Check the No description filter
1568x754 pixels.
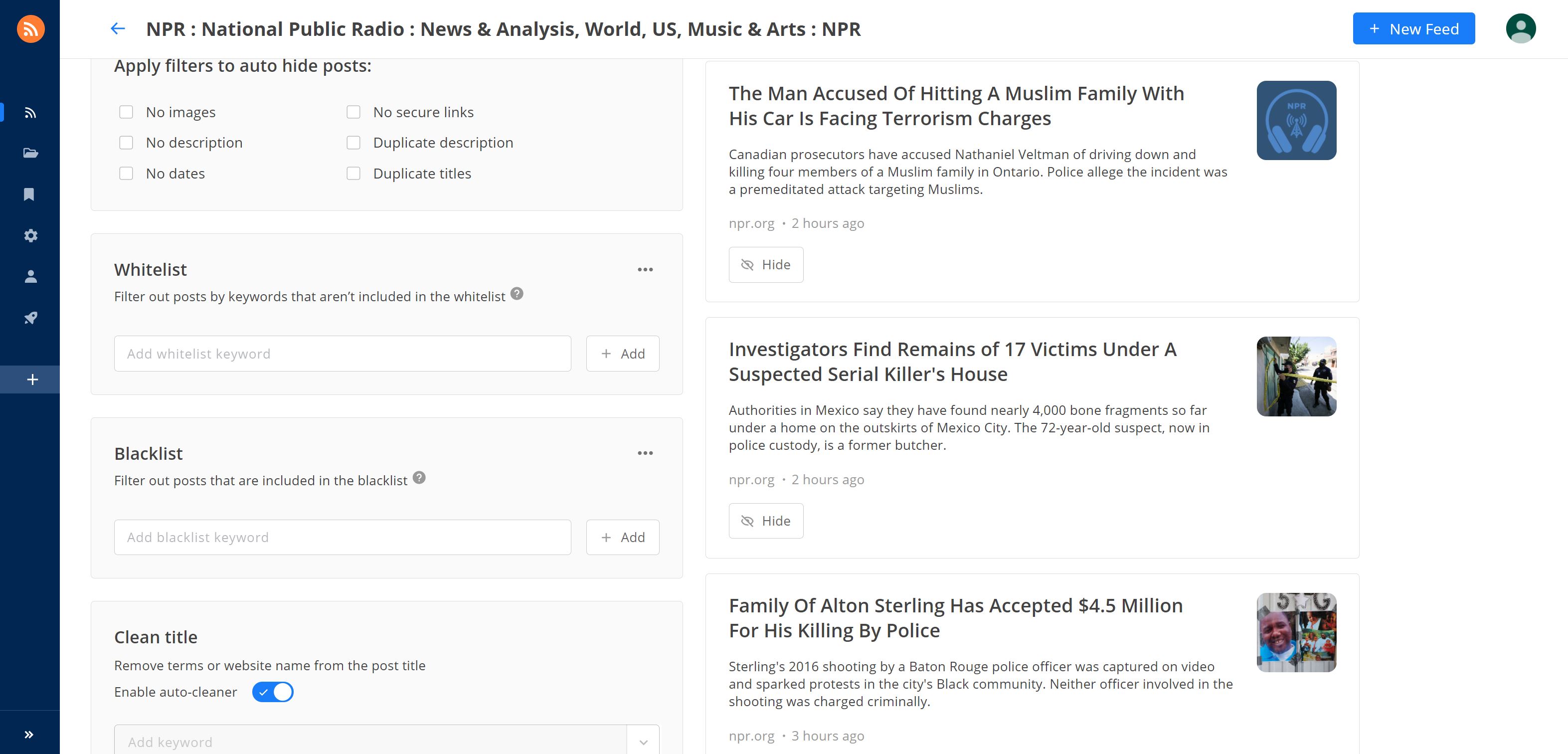click(x=126, y=143)
